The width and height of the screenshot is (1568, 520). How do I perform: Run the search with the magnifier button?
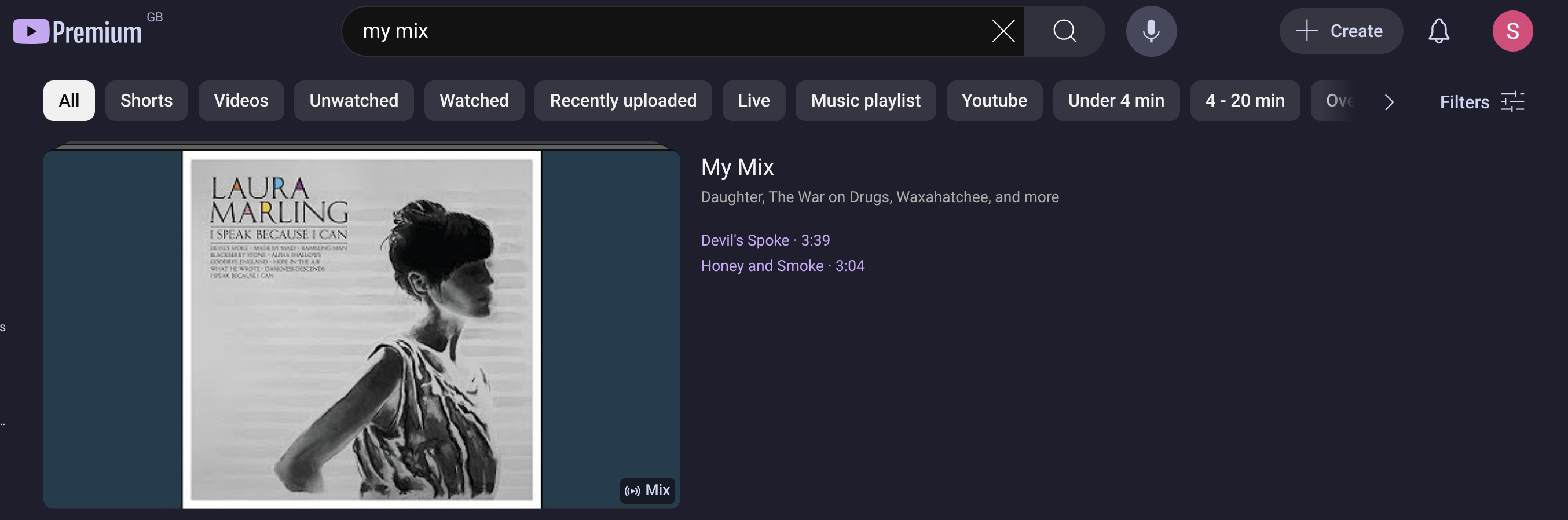coord(1064,31)
